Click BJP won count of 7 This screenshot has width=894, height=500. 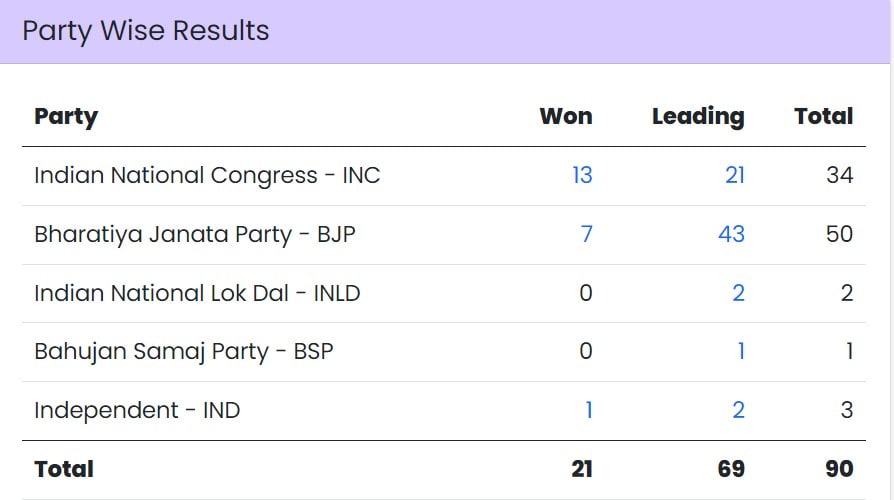[587, 234]
